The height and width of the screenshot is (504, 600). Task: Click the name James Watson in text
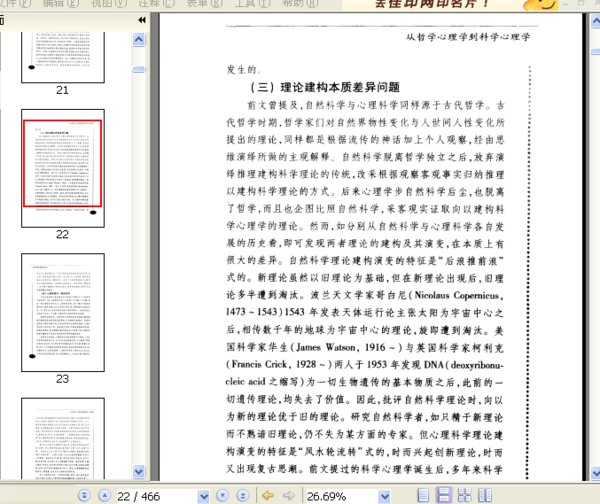click(x=326, y=347)
